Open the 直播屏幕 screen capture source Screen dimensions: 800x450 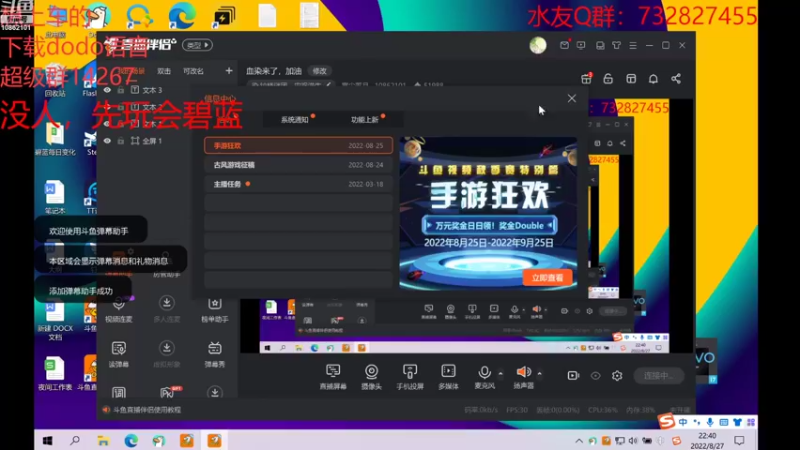coord(333,377)
